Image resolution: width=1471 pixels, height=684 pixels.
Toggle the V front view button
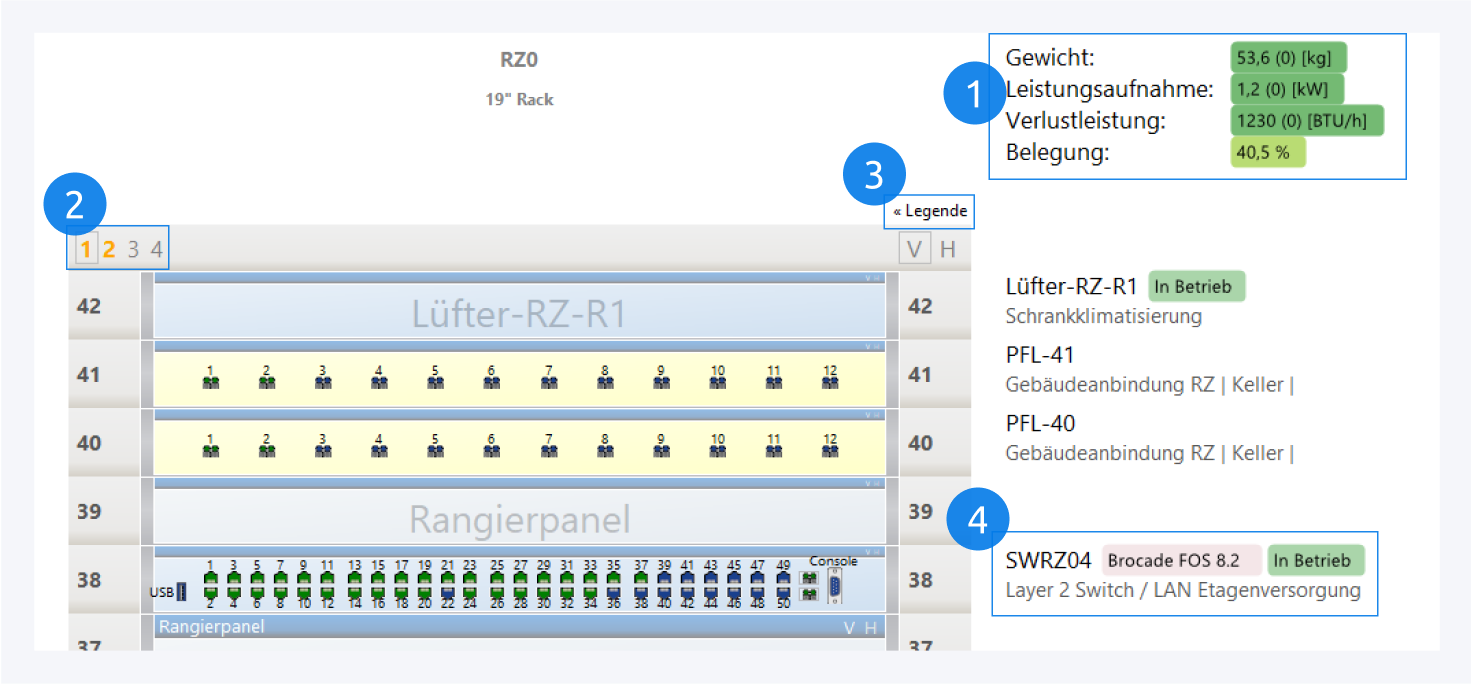click(x=914, y=249)
